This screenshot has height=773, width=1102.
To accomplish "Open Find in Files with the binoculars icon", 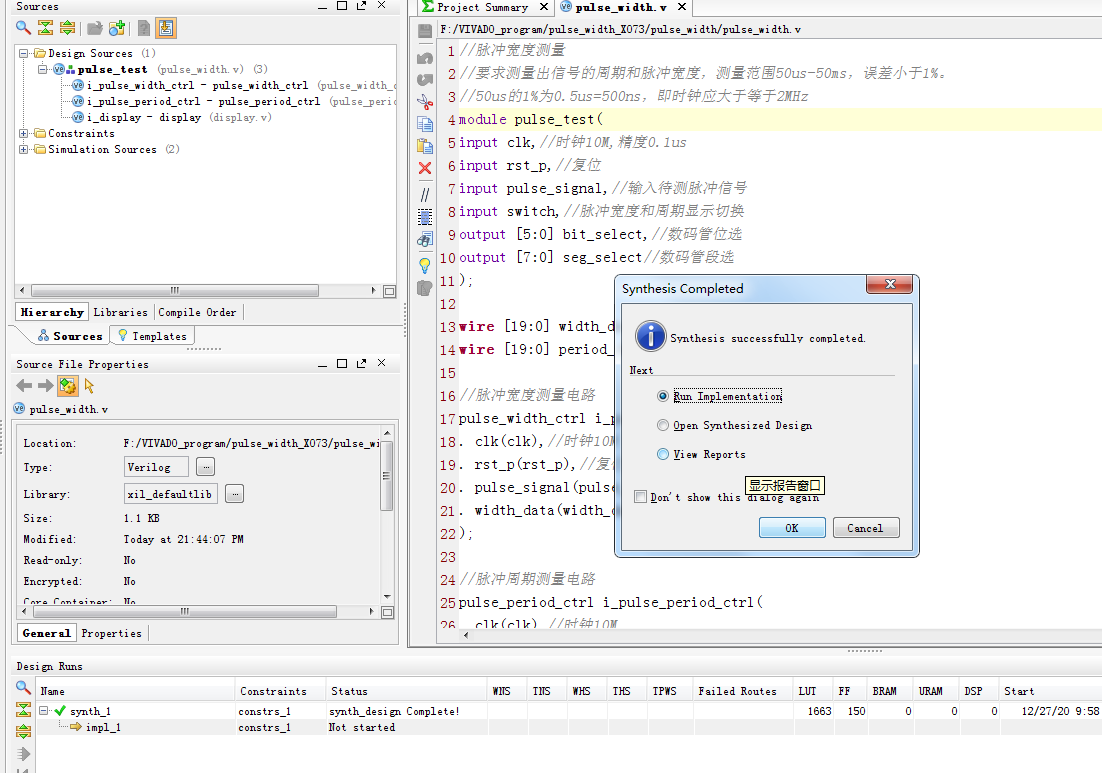I will [425, 239].
